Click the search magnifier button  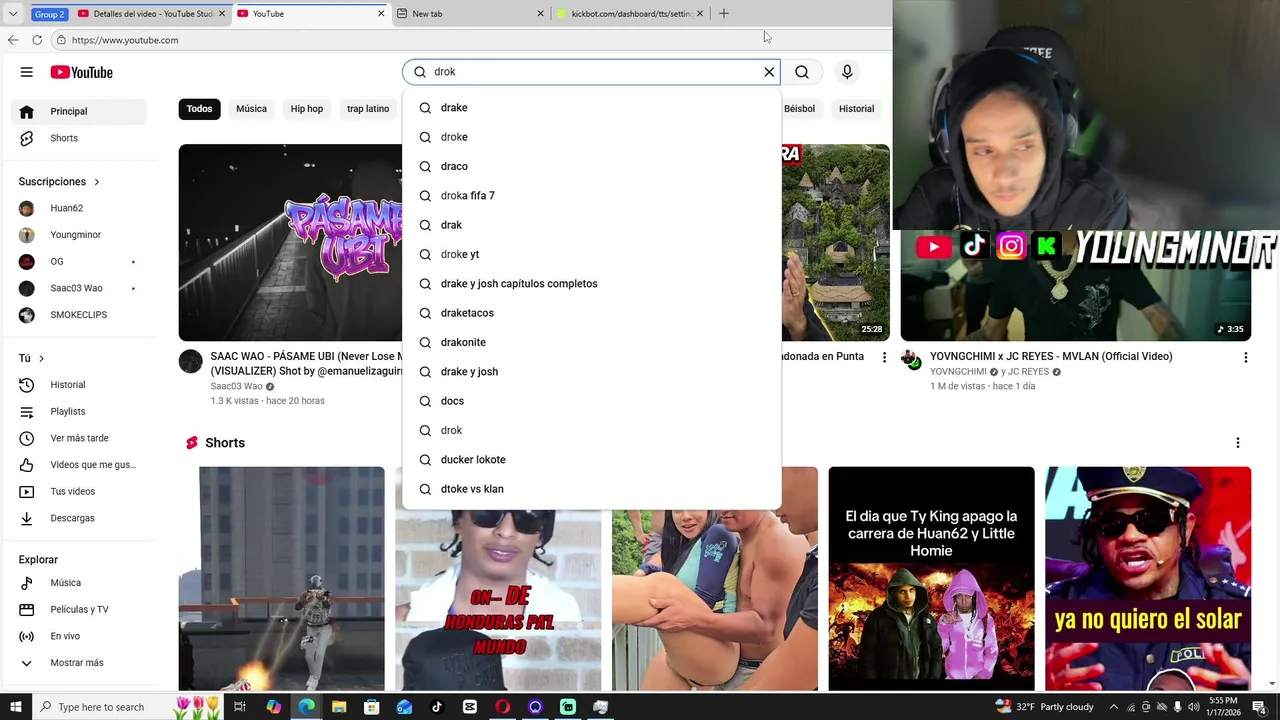click(802, 72)
